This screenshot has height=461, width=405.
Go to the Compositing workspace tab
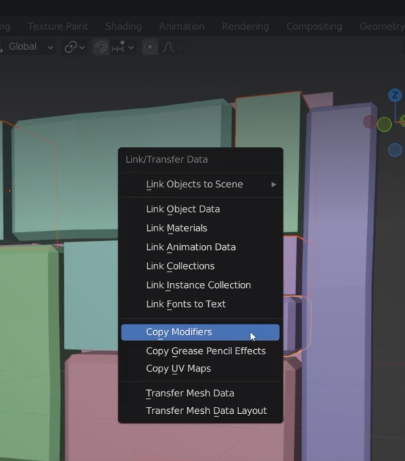314,26
